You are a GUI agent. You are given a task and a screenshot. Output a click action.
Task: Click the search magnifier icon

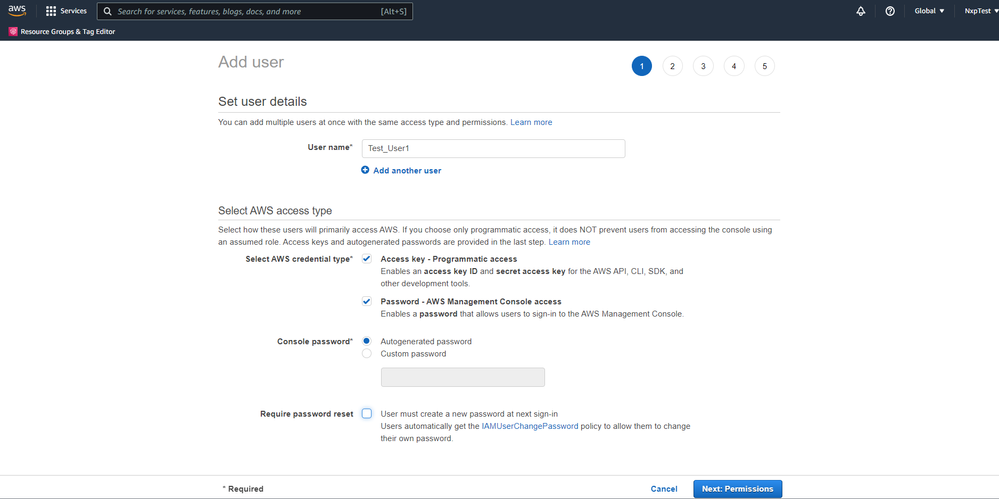(x=106, y=11)
